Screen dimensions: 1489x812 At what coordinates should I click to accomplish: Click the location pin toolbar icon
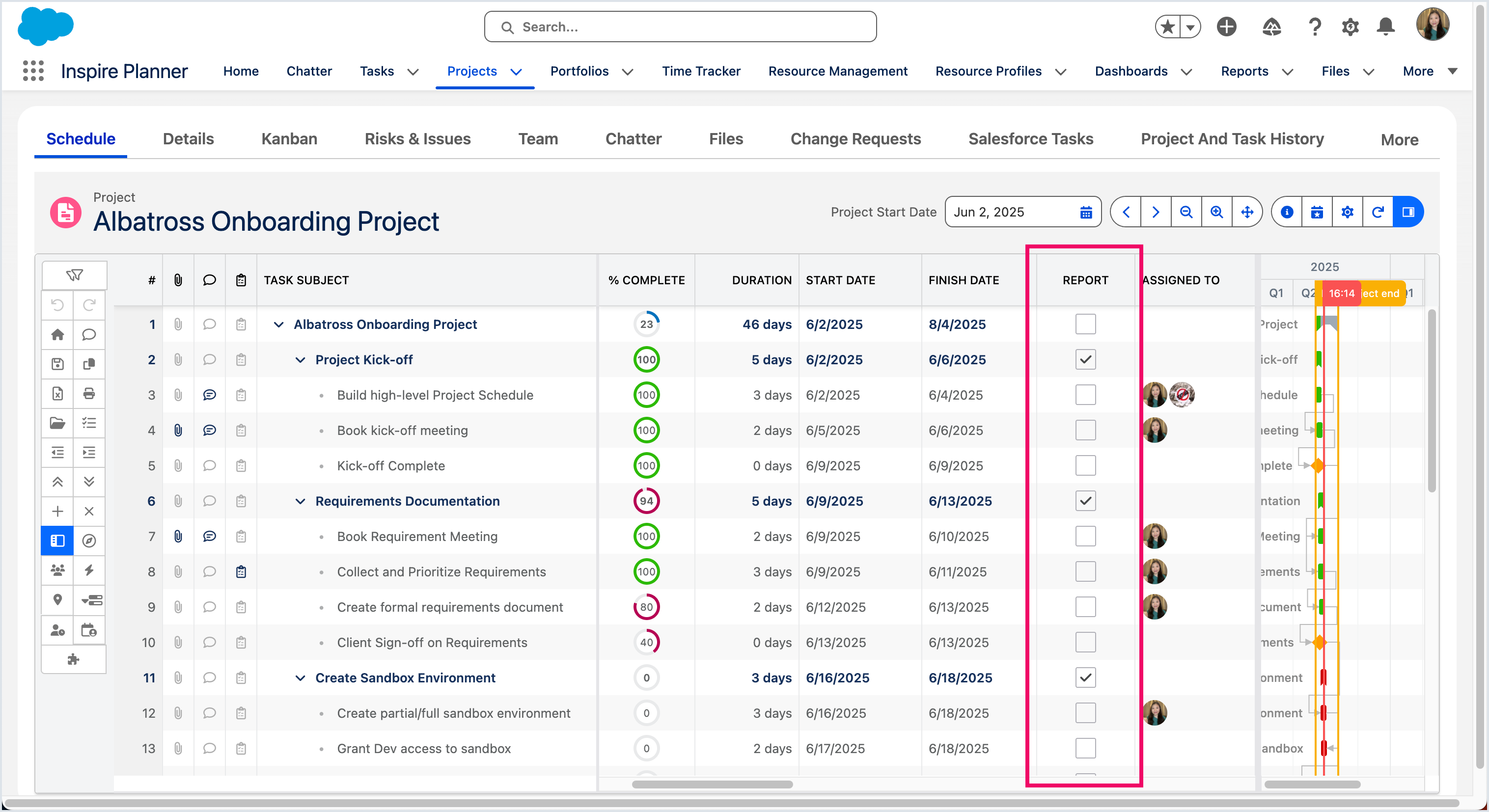point(58,600)
